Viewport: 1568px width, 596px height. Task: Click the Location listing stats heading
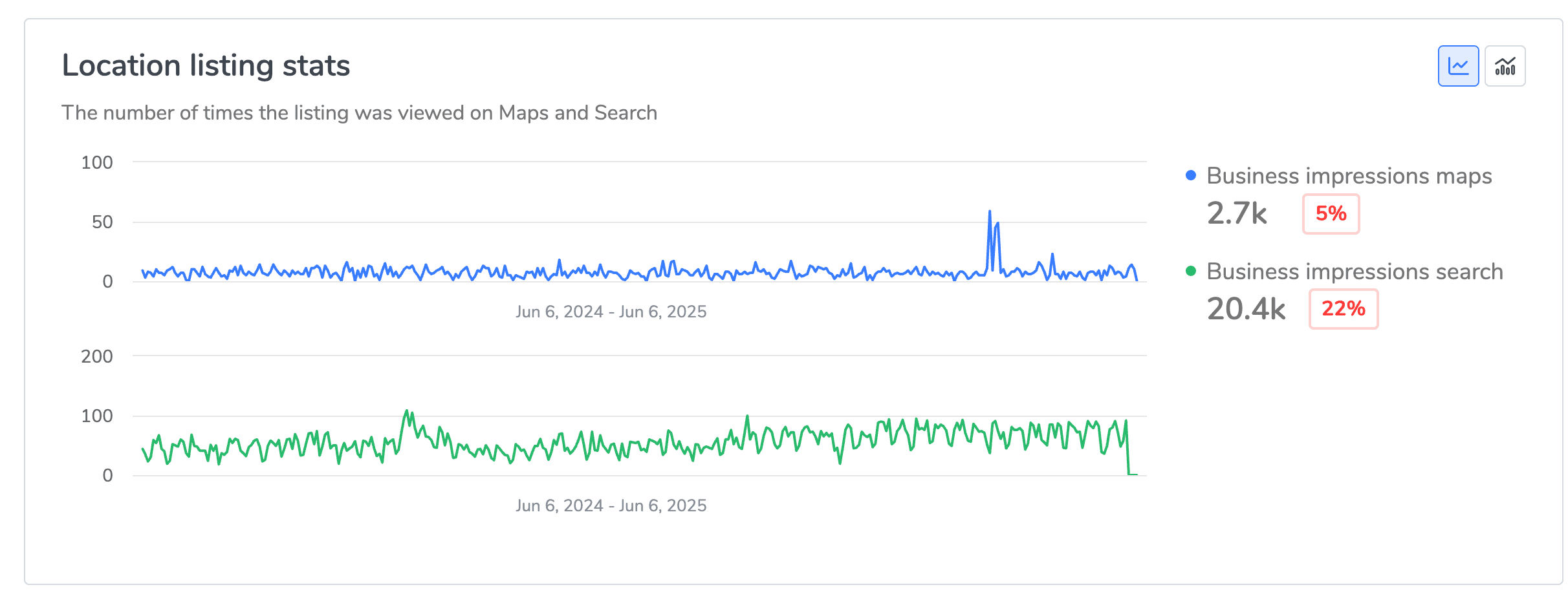point(206,66)
